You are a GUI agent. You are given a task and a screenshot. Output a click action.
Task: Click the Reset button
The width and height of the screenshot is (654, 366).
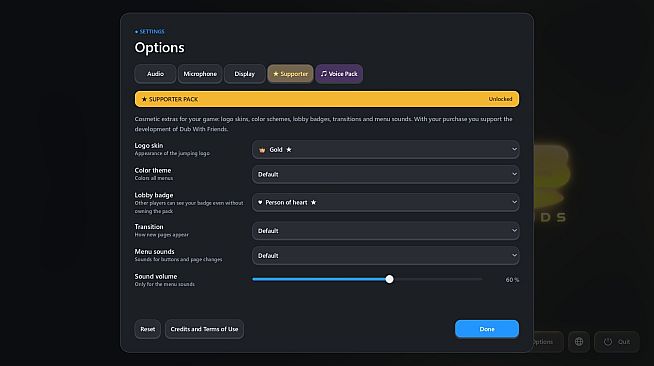(x=148, y=329)
